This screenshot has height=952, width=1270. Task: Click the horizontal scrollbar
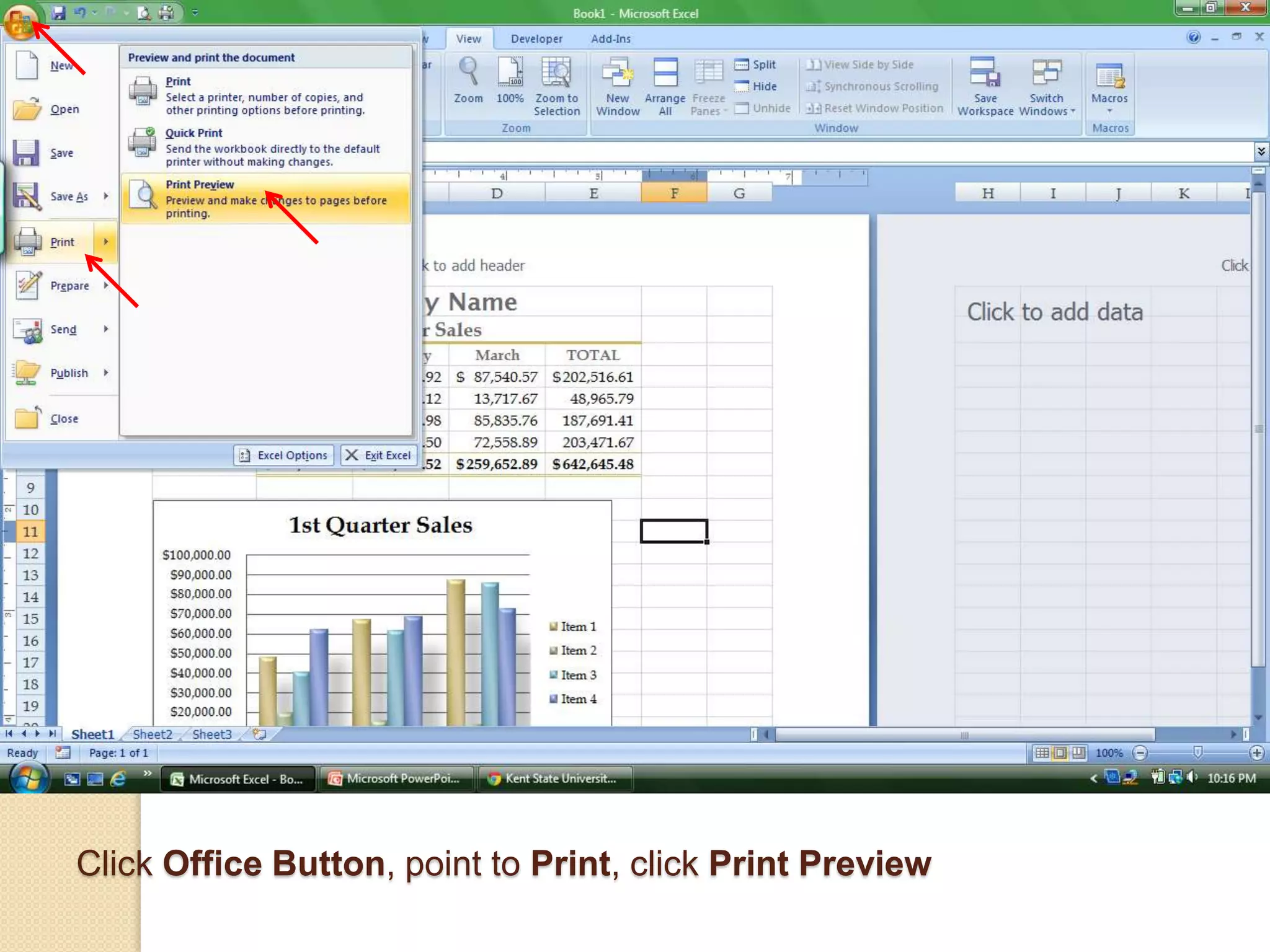(964, 734)
